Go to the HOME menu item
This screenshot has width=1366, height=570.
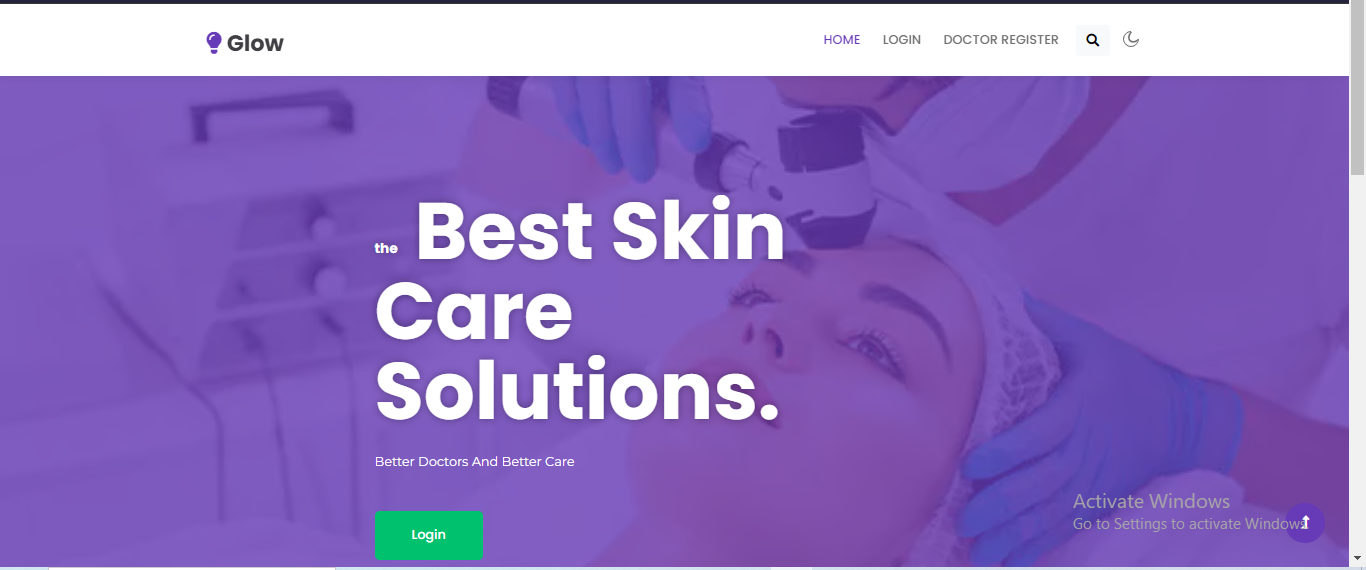[x=842, y=40]
